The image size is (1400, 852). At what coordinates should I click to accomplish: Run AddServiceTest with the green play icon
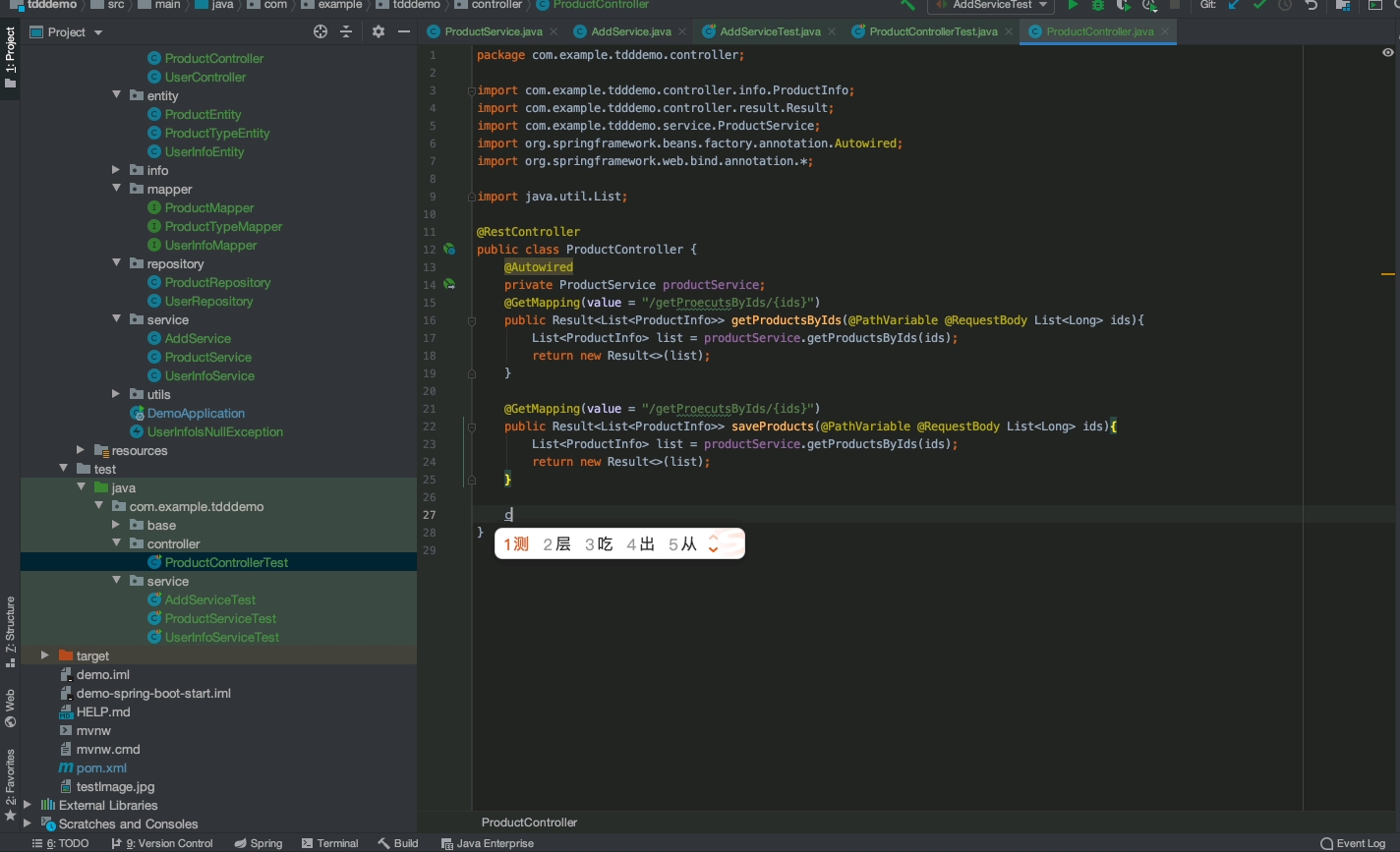[x=1073, y=5]
